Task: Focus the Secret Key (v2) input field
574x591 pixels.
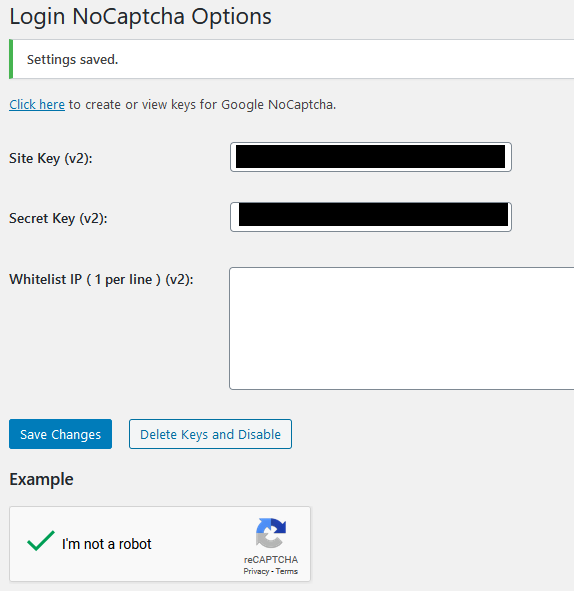Action: (x=371, y=217)
